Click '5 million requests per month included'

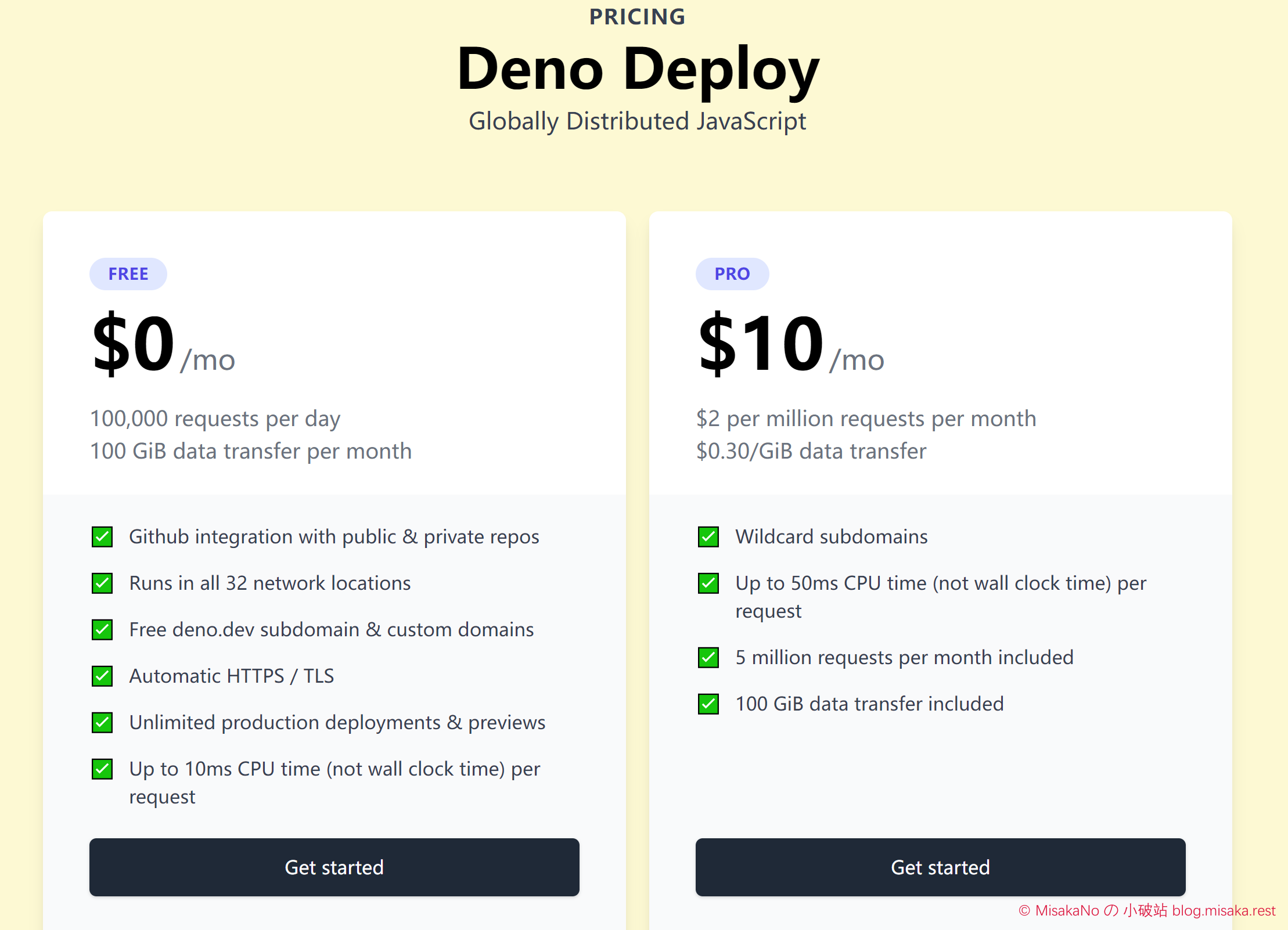coord(904,658)
